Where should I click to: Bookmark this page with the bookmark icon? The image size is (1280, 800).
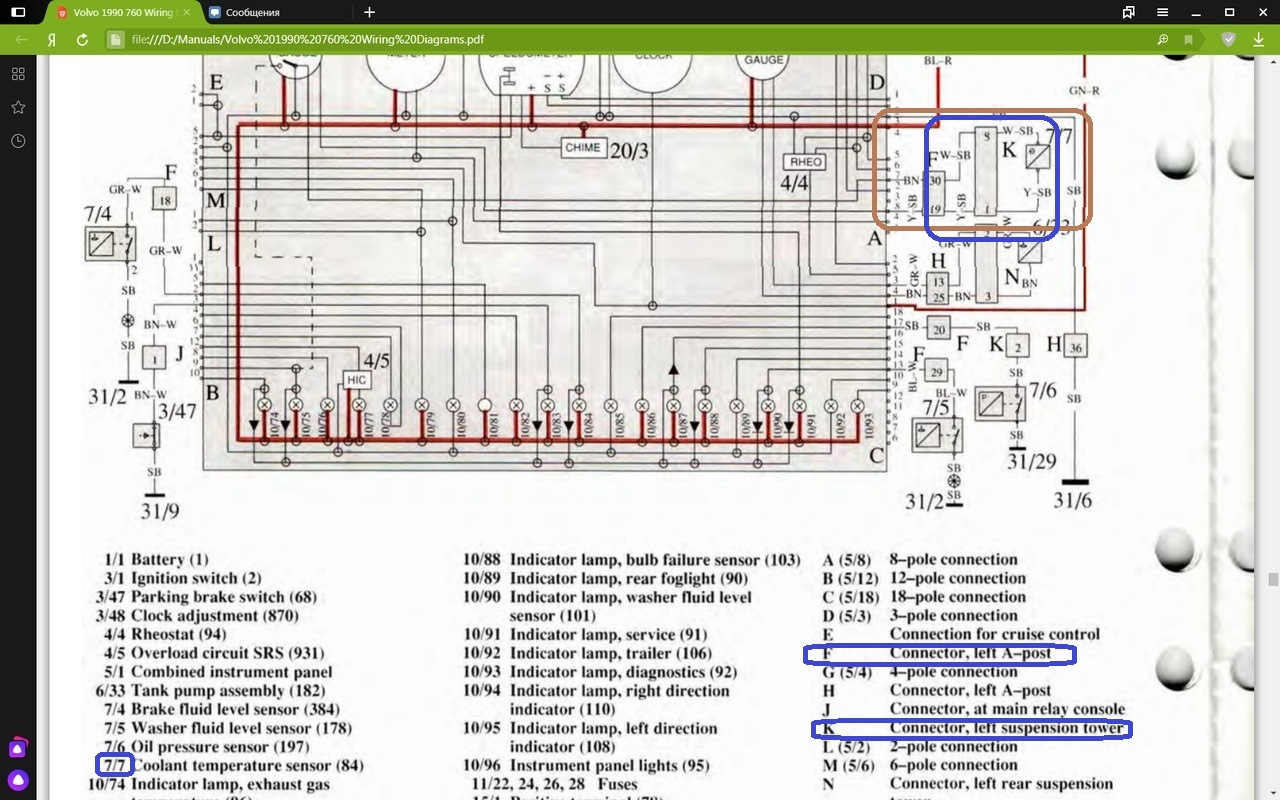tap(1188, 39)
